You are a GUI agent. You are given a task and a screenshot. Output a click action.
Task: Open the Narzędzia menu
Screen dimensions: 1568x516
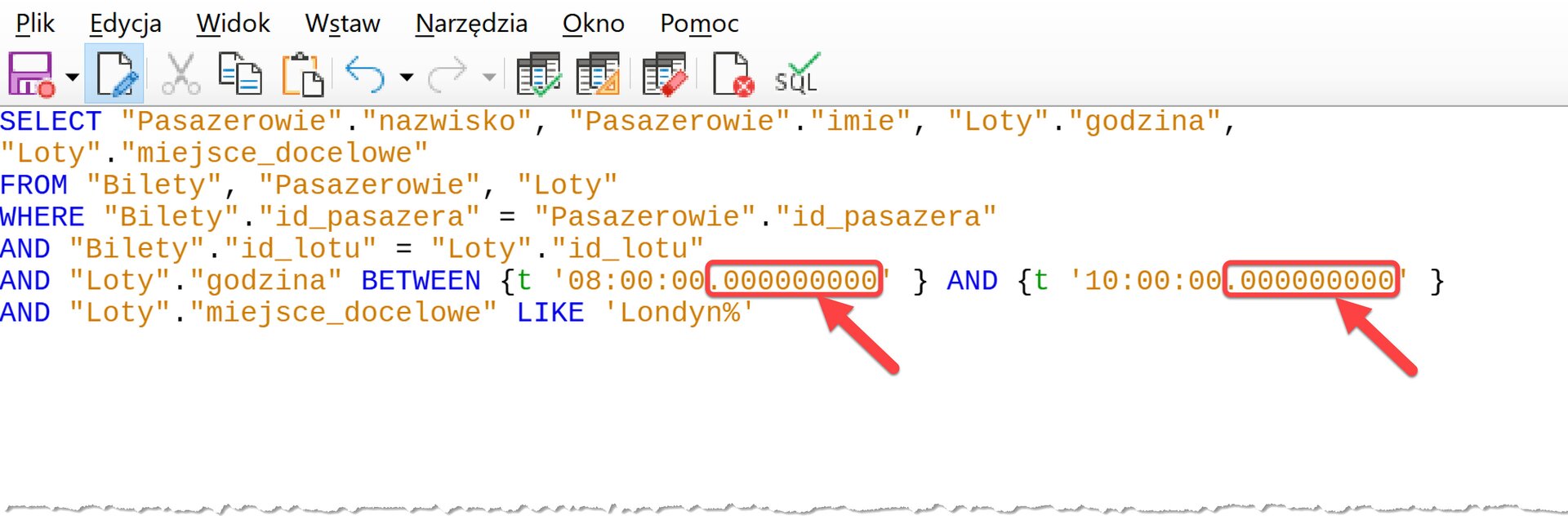click(471, 23)
